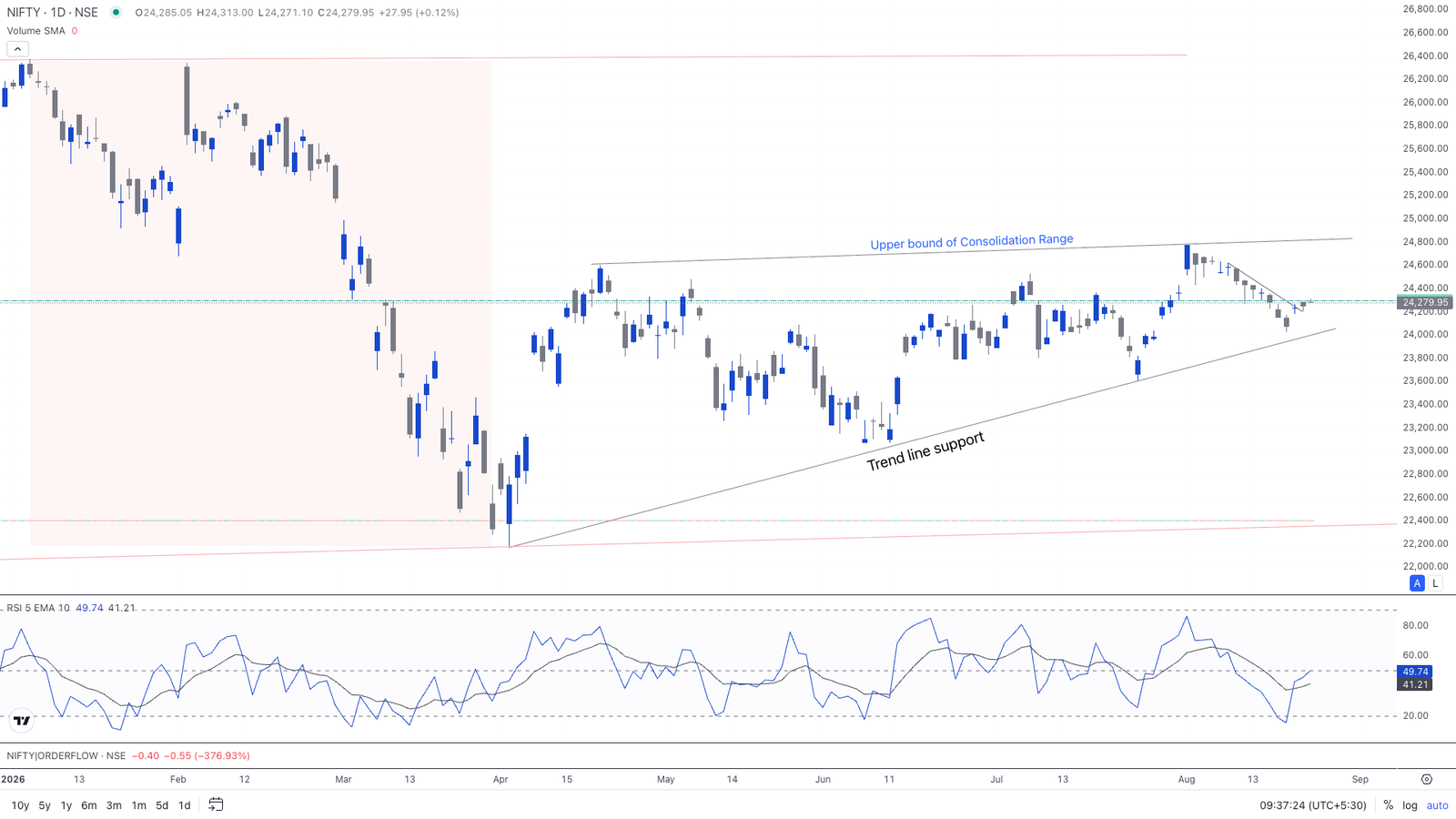Toggle the auto scale option in bottom bar
Image resolution: width=1456 pixels, height=819 pixels.
pos(1438,805)
